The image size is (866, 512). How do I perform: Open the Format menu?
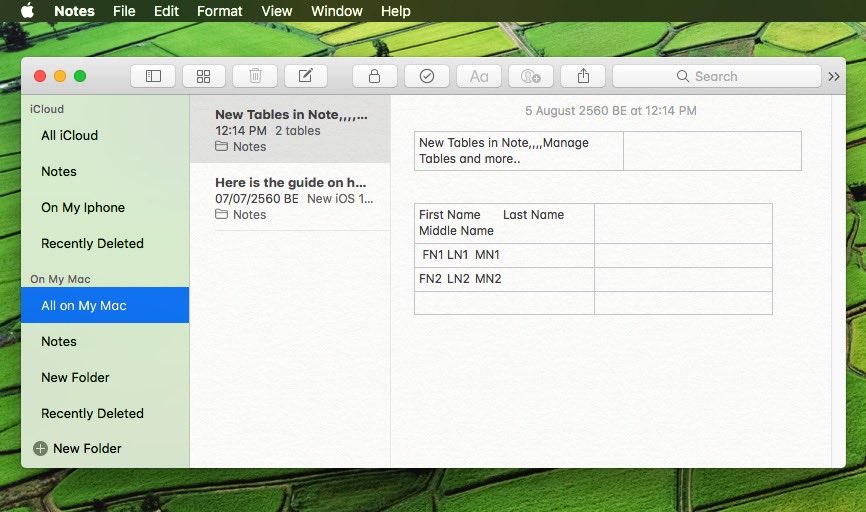point(220,11)
